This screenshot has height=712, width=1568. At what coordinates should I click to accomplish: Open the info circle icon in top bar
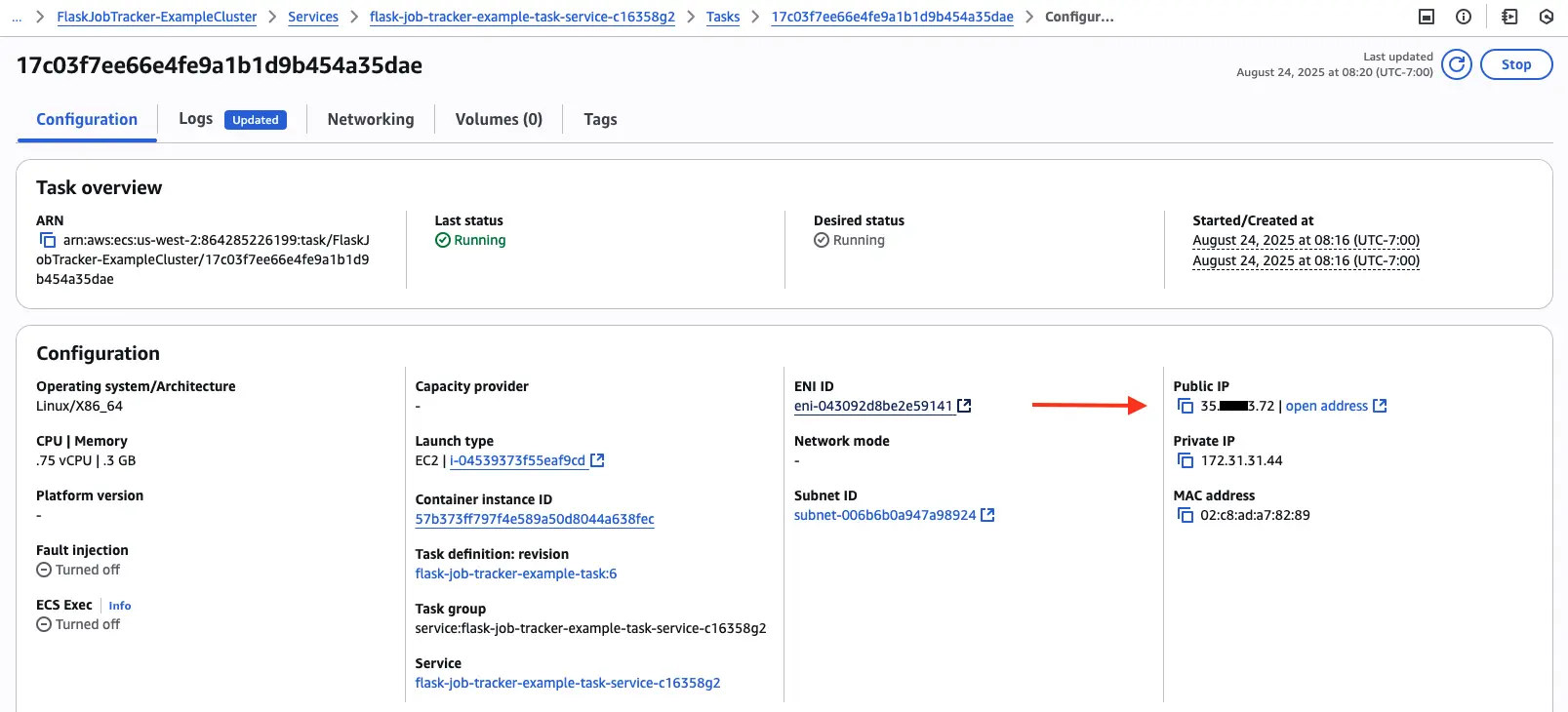click(1464, 17)
